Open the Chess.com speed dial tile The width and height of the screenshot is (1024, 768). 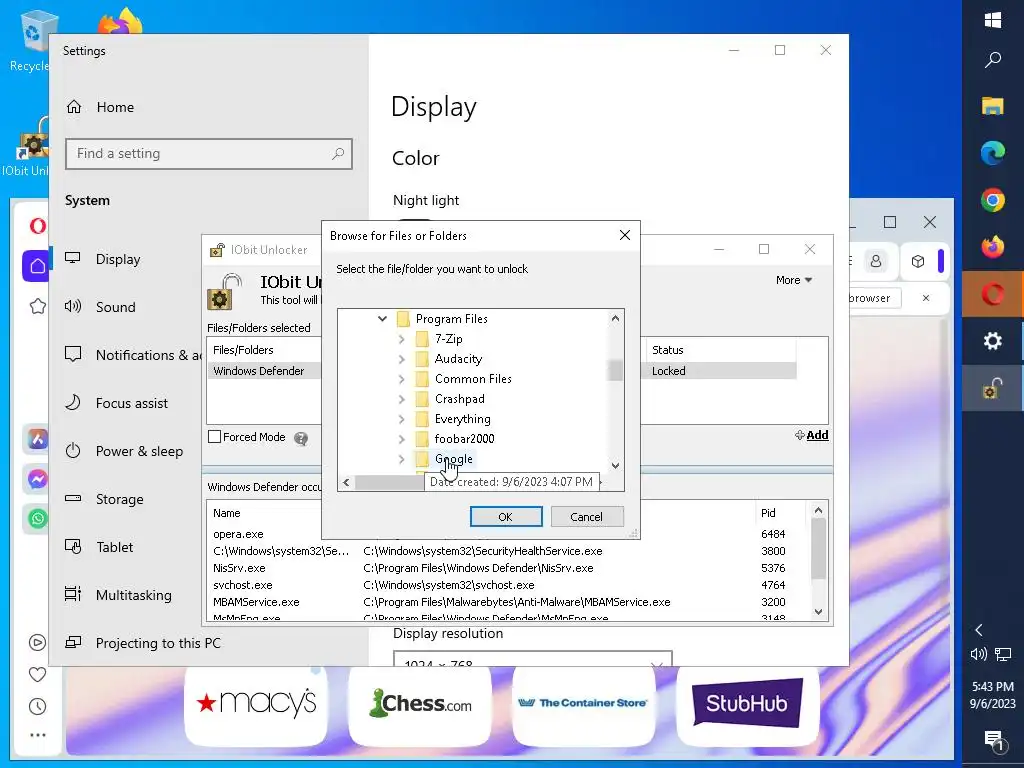(420, 704)
